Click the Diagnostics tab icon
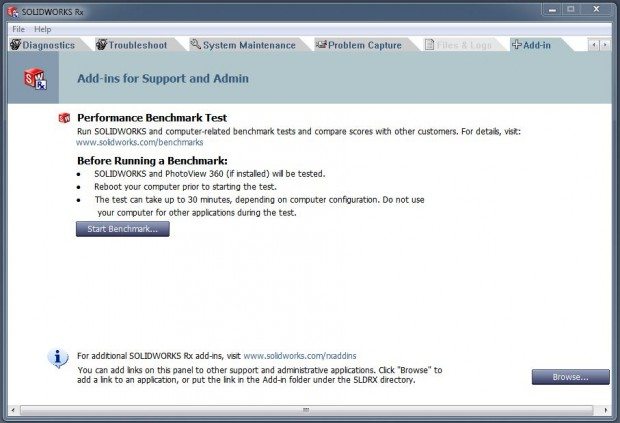 15,45
